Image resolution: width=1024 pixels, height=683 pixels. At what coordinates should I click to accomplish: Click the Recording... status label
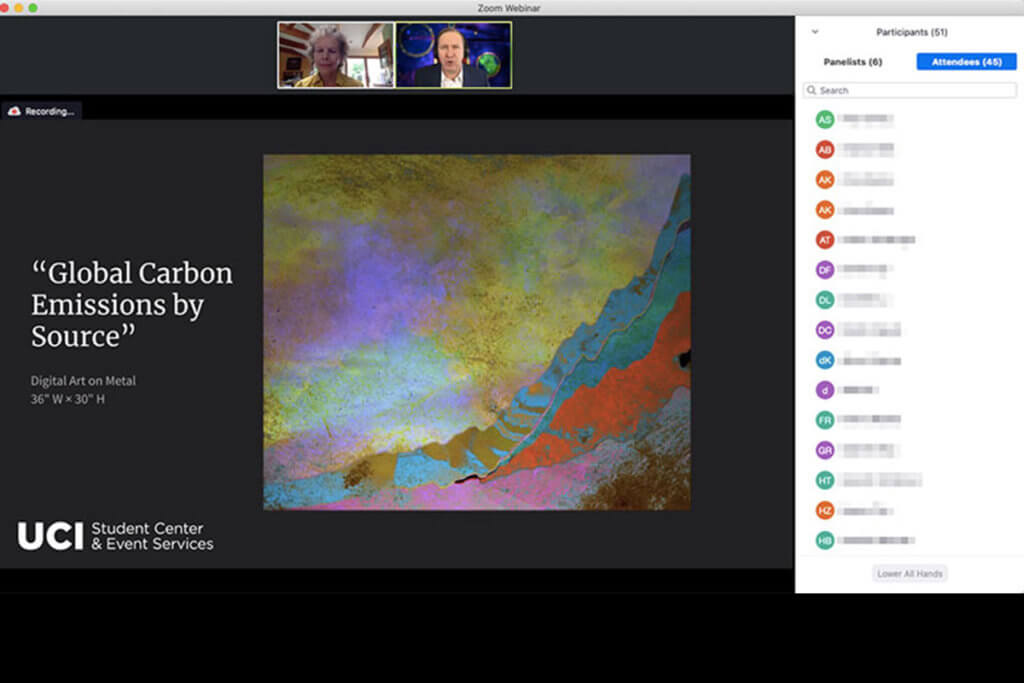pos(49,112)
